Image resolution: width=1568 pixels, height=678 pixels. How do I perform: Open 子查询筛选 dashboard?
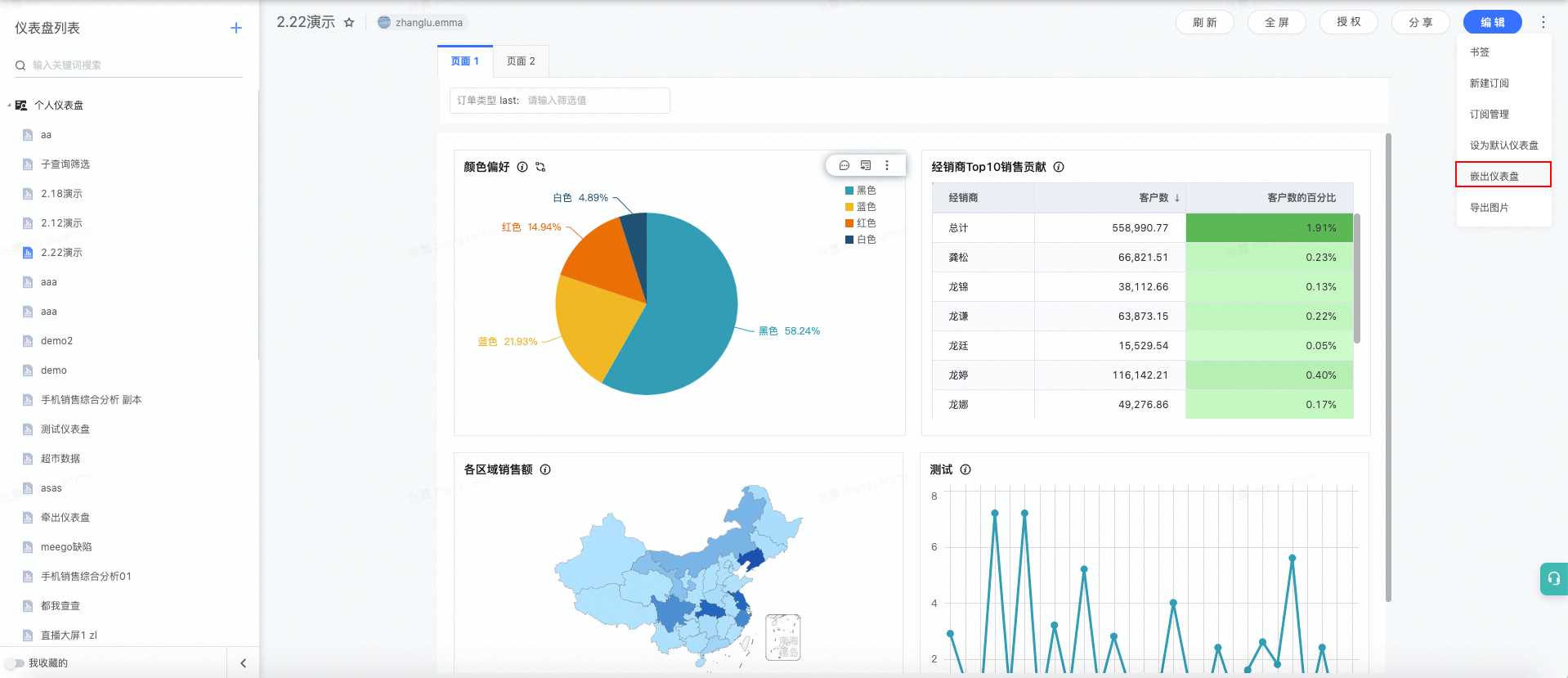pyautogui.click(x=65, y=164)
